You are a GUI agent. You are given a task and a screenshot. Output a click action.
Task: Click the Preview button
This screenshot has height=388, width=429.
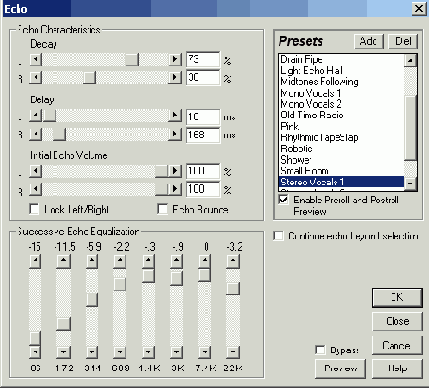point(340,368)
